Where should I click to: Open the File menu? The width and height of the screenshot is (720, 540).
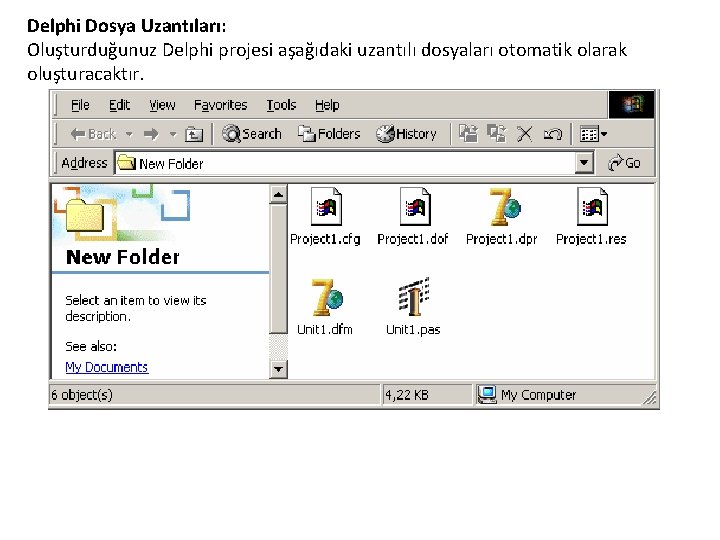tap(80, 105)
